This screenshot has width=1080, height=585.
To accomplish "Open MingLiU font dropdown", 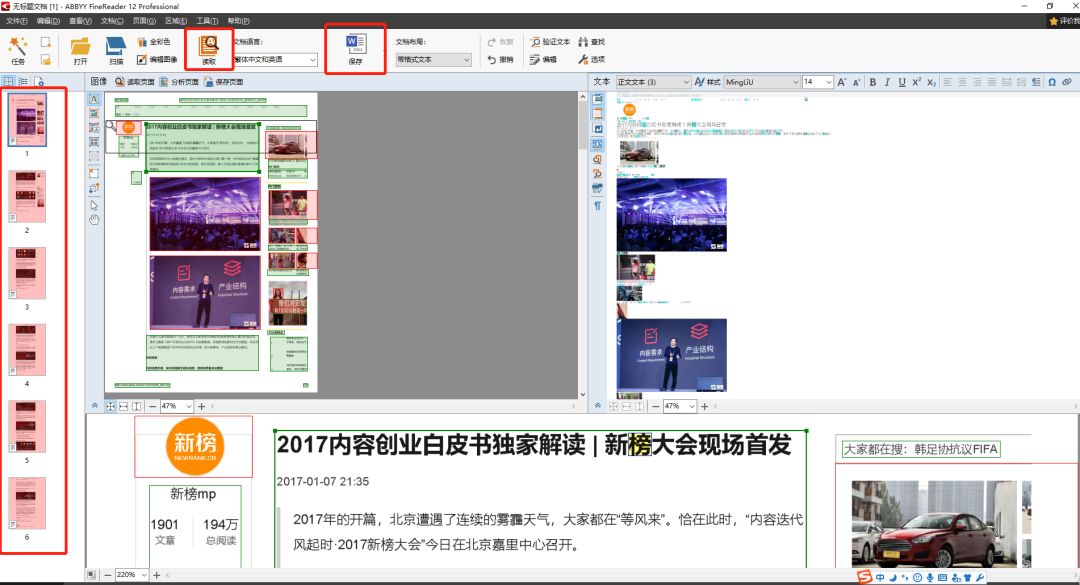I will pos(762,82).
